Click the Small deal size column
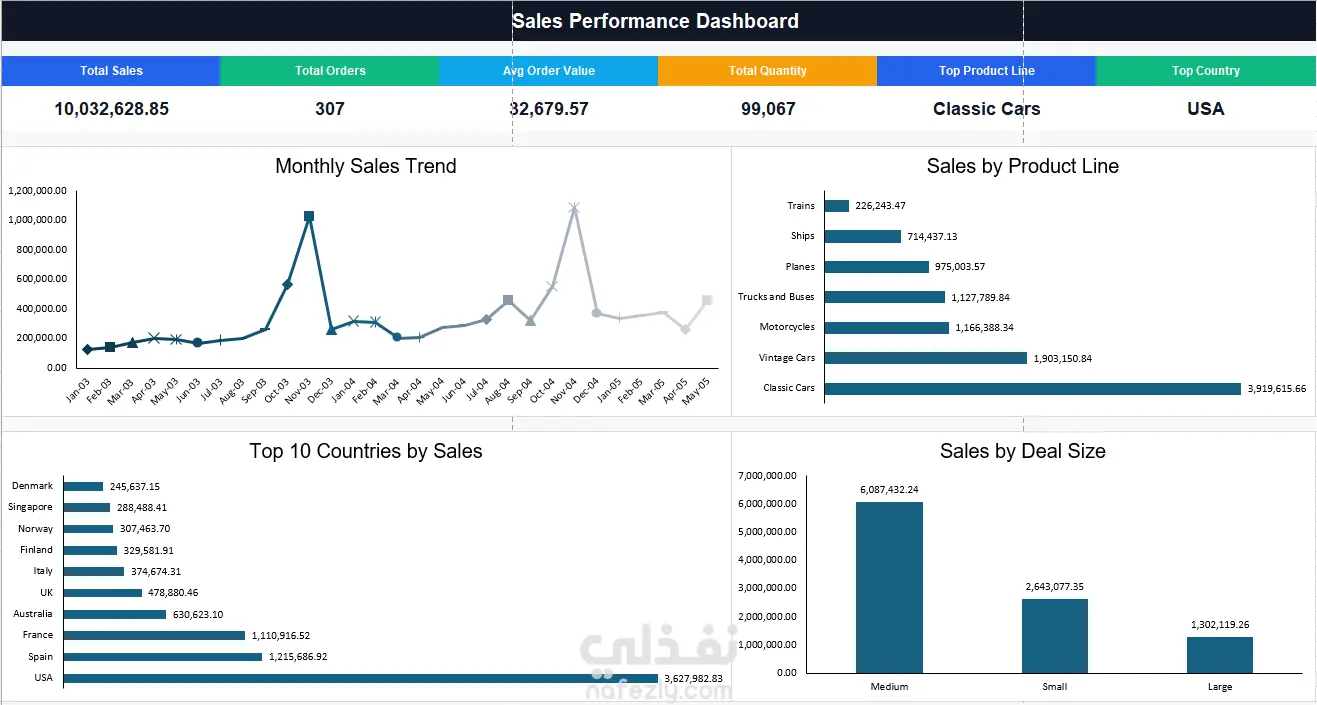Viewport: 1317px width, 705px height. [1055, 636]
